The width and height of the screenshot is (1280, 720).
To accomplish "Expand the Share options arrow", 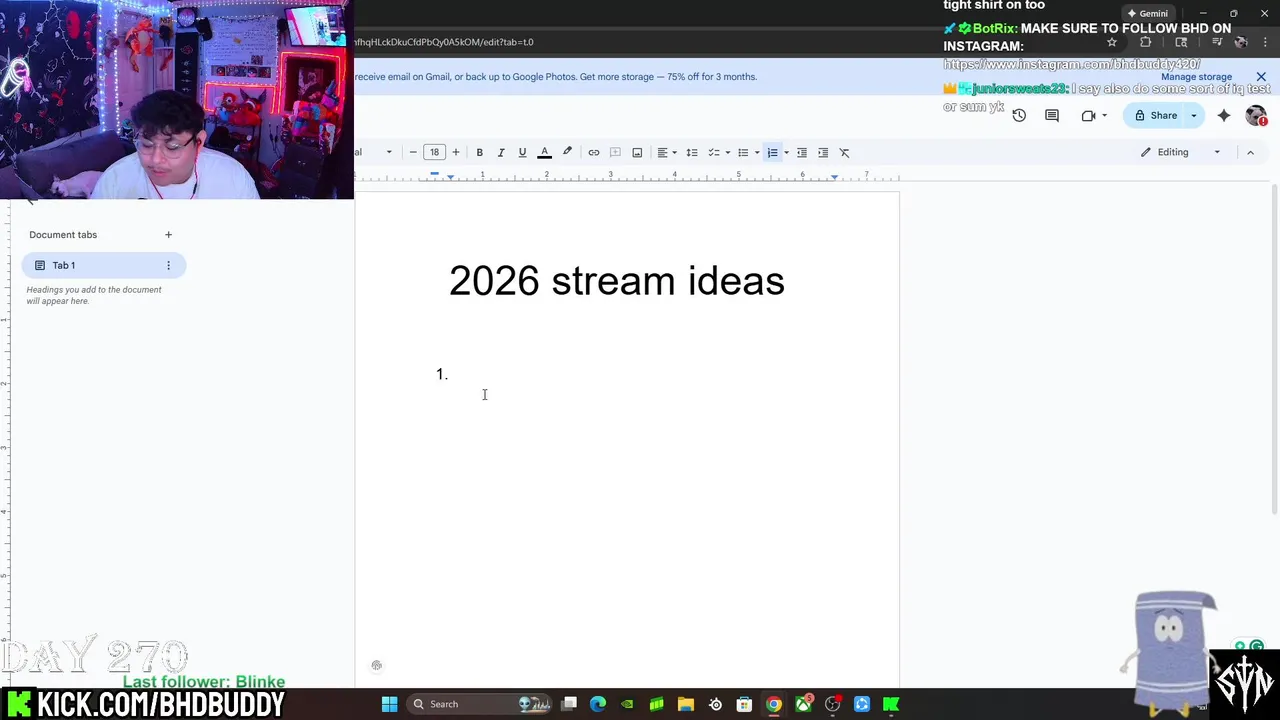I will coord(1193,115).
